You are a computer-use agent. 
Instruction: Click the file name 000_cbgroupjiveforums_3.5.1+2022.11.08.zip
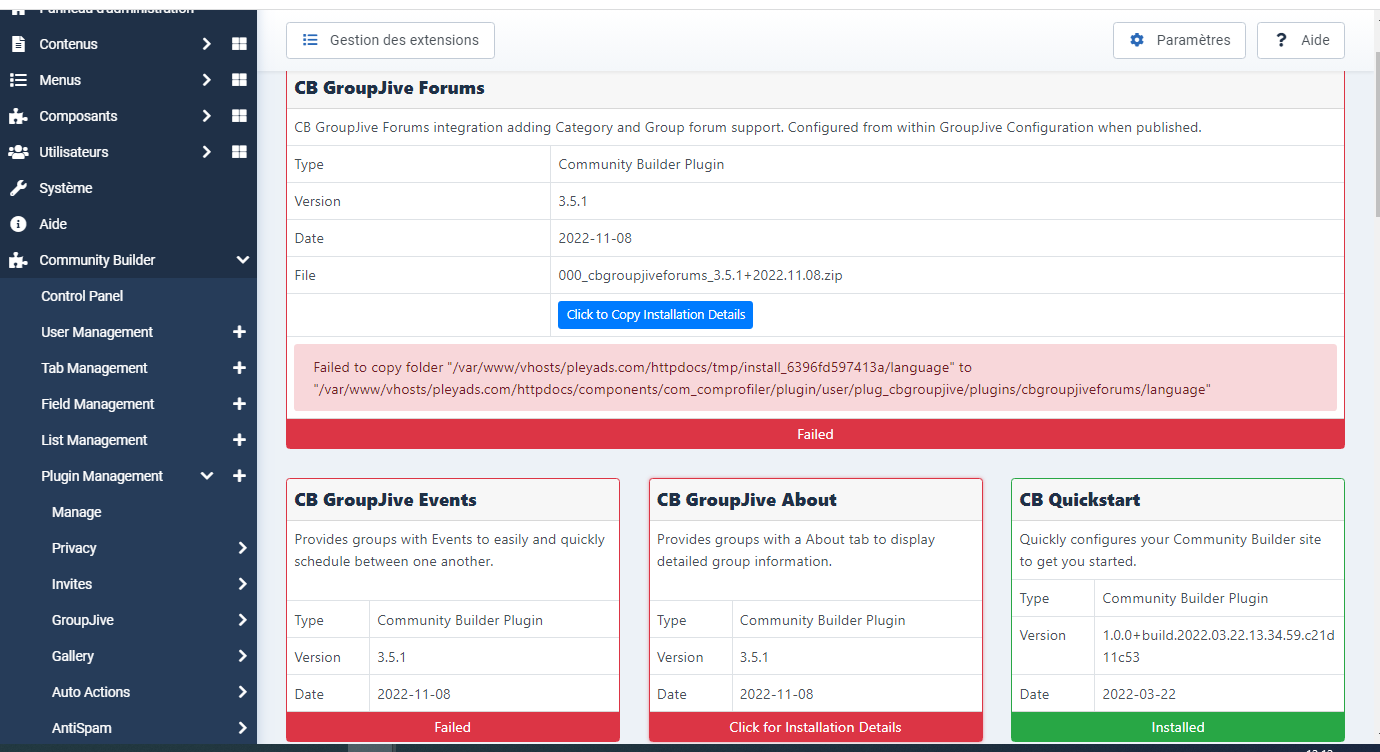700,275
